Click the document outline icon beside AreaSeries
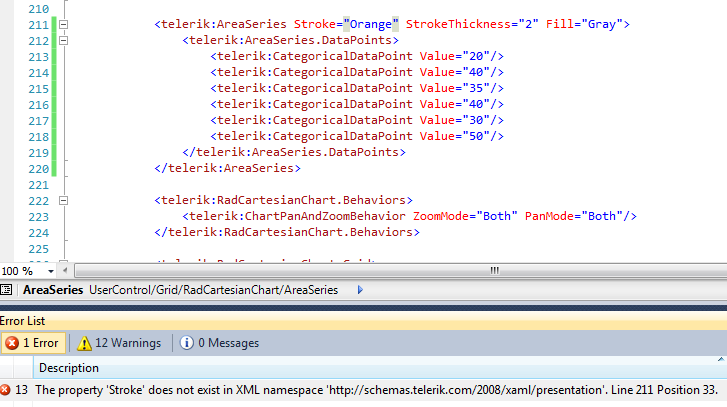The height and width of the screenshot is (407, 727). 6,290
